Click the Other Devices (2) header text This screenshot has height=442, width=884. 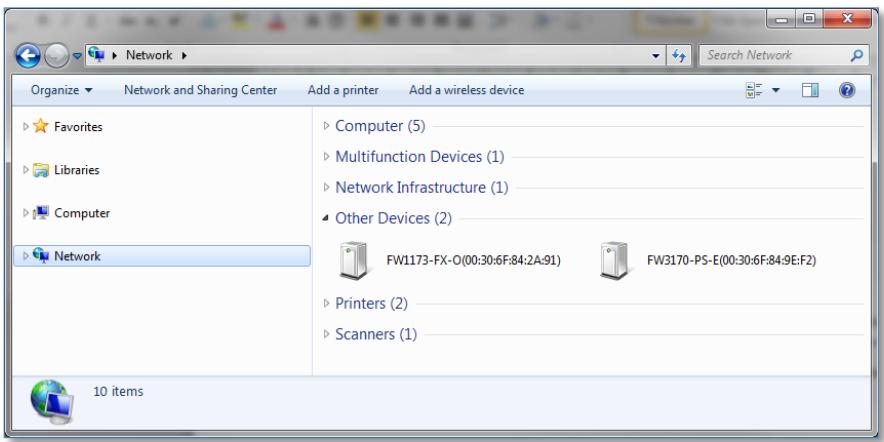point(394,218)
